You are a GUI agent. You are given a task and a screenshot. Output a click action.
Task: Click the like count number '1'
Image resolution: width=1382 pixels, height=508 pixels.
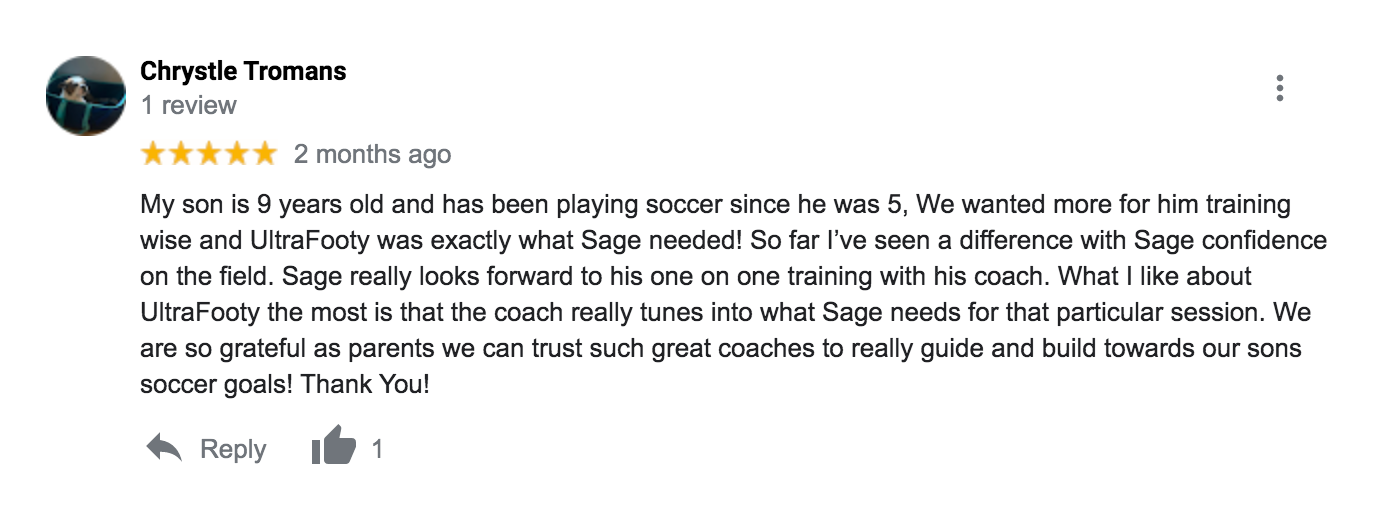(377, 450)
